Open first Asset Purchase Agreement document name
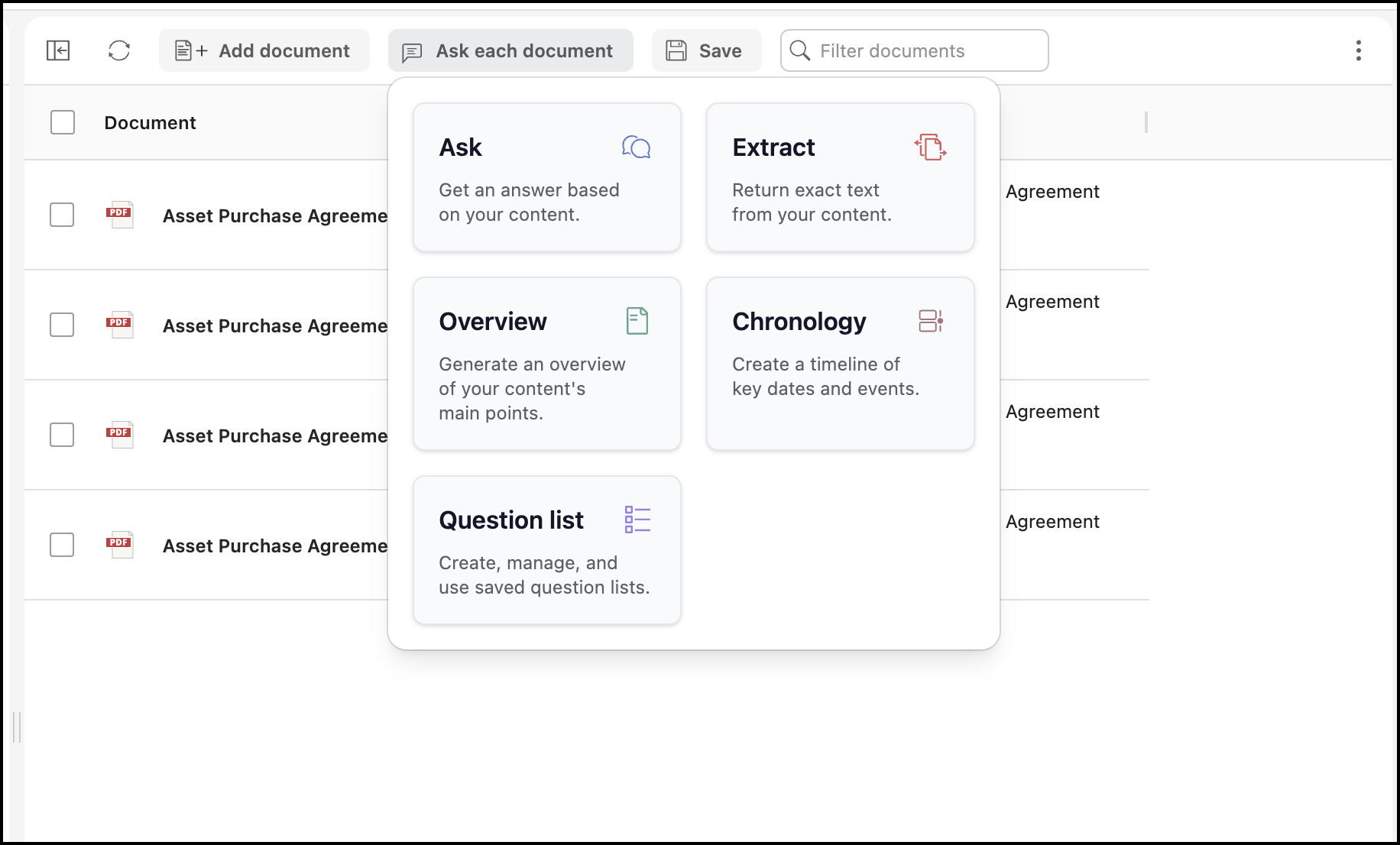The image size is (1400, 845). [x=275, y=215]
